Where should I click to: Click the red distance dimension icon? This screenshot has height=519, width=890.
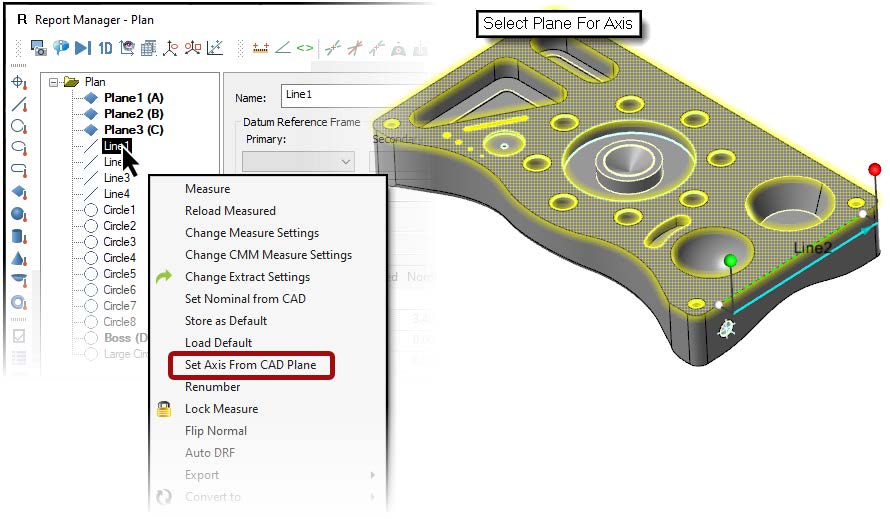tap(261, 48)
